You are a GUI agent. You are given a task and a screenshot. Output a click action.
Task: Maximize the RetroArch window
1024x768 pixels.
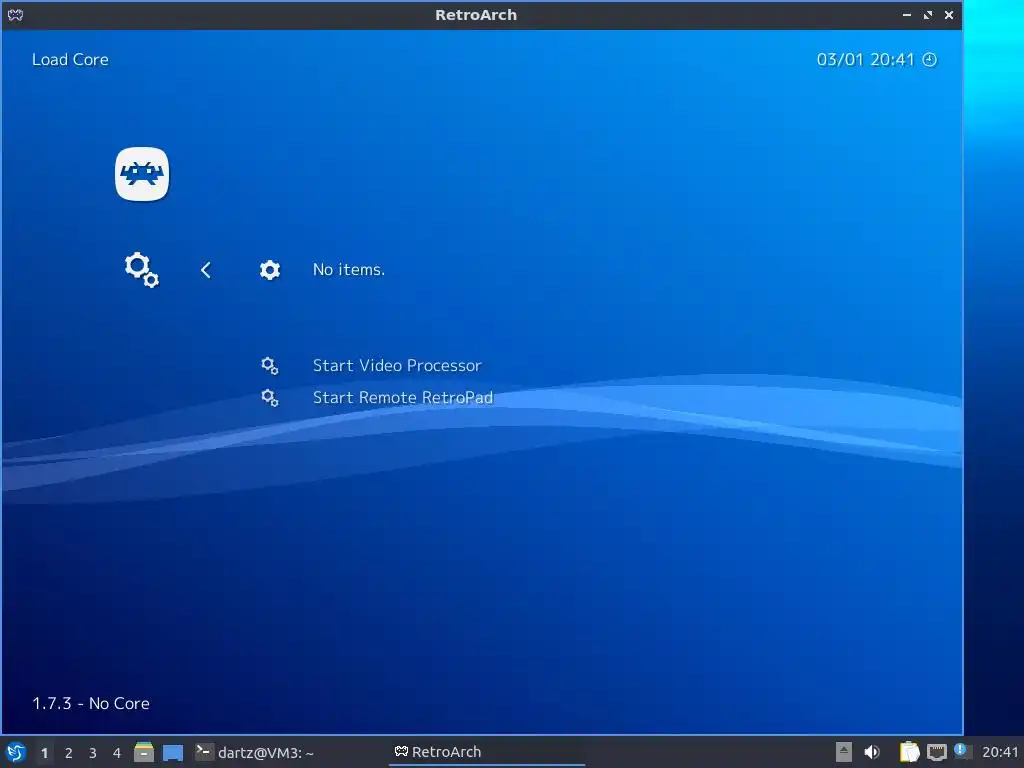[928, 15]
